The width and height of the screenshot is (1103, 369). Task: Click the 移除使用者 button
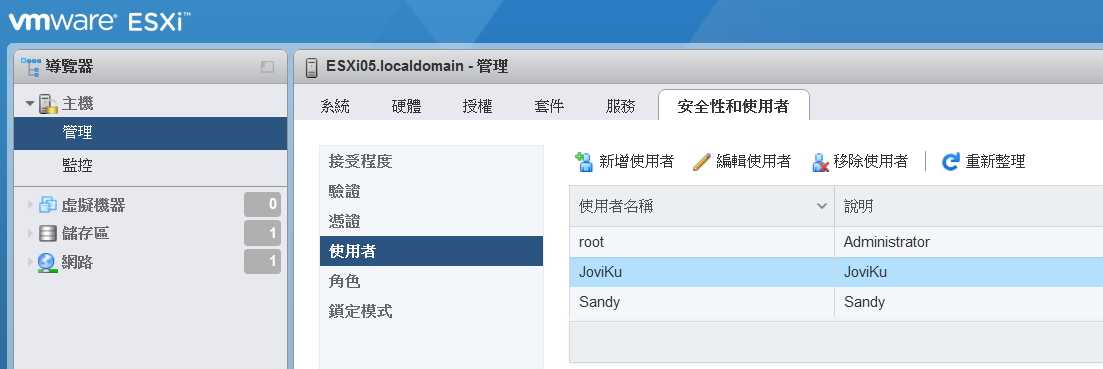[x=860, y=162]
